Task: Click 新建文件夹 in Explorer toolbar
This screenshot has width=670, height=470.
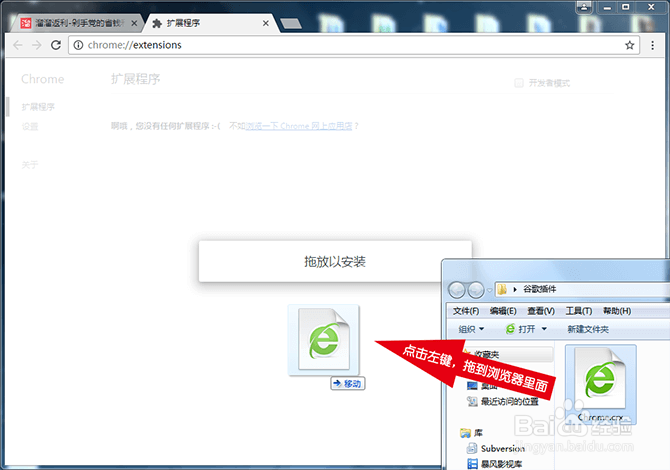Action: click(x=588, y=329)
